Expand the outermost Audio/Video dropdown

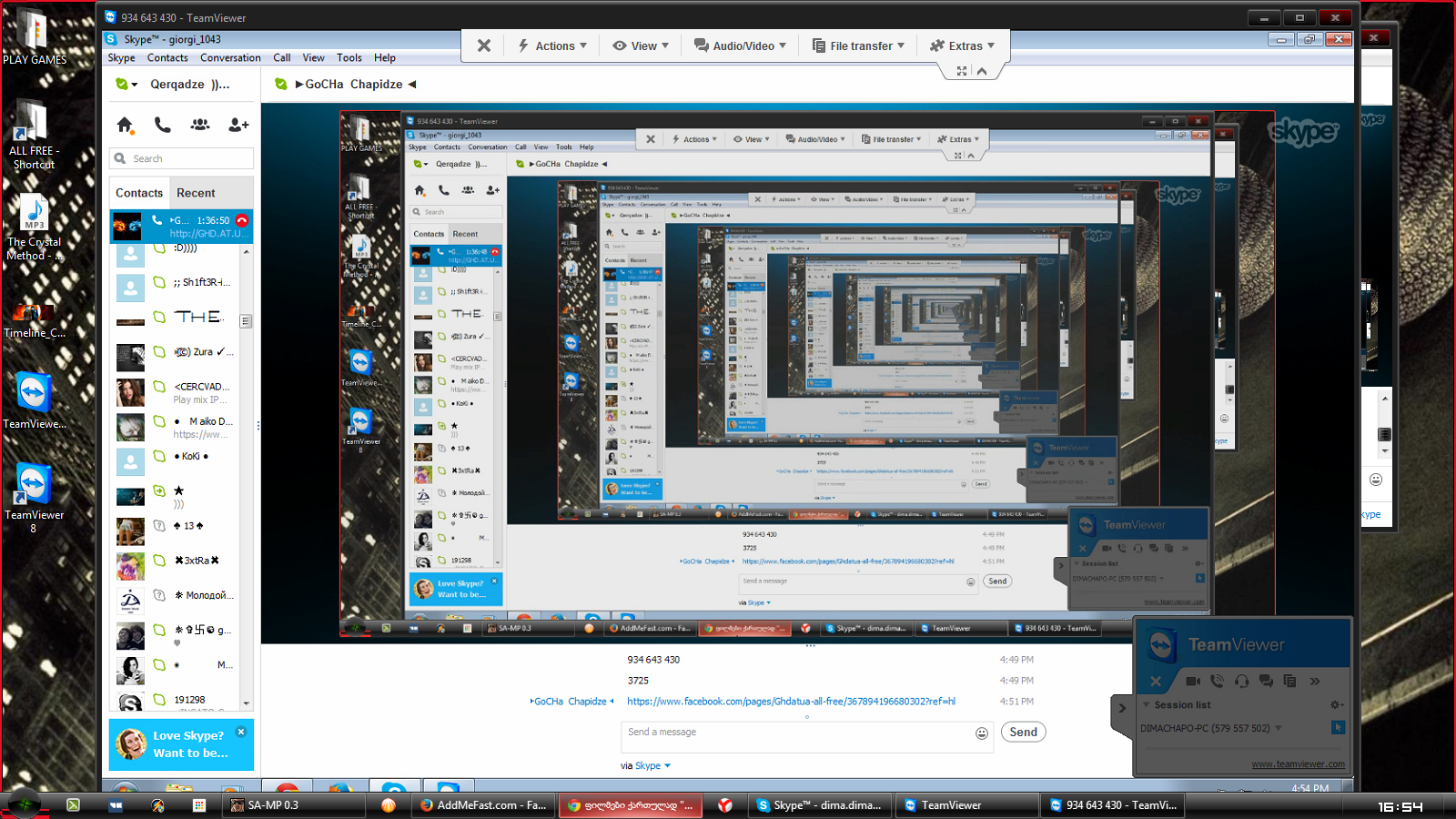740,45
